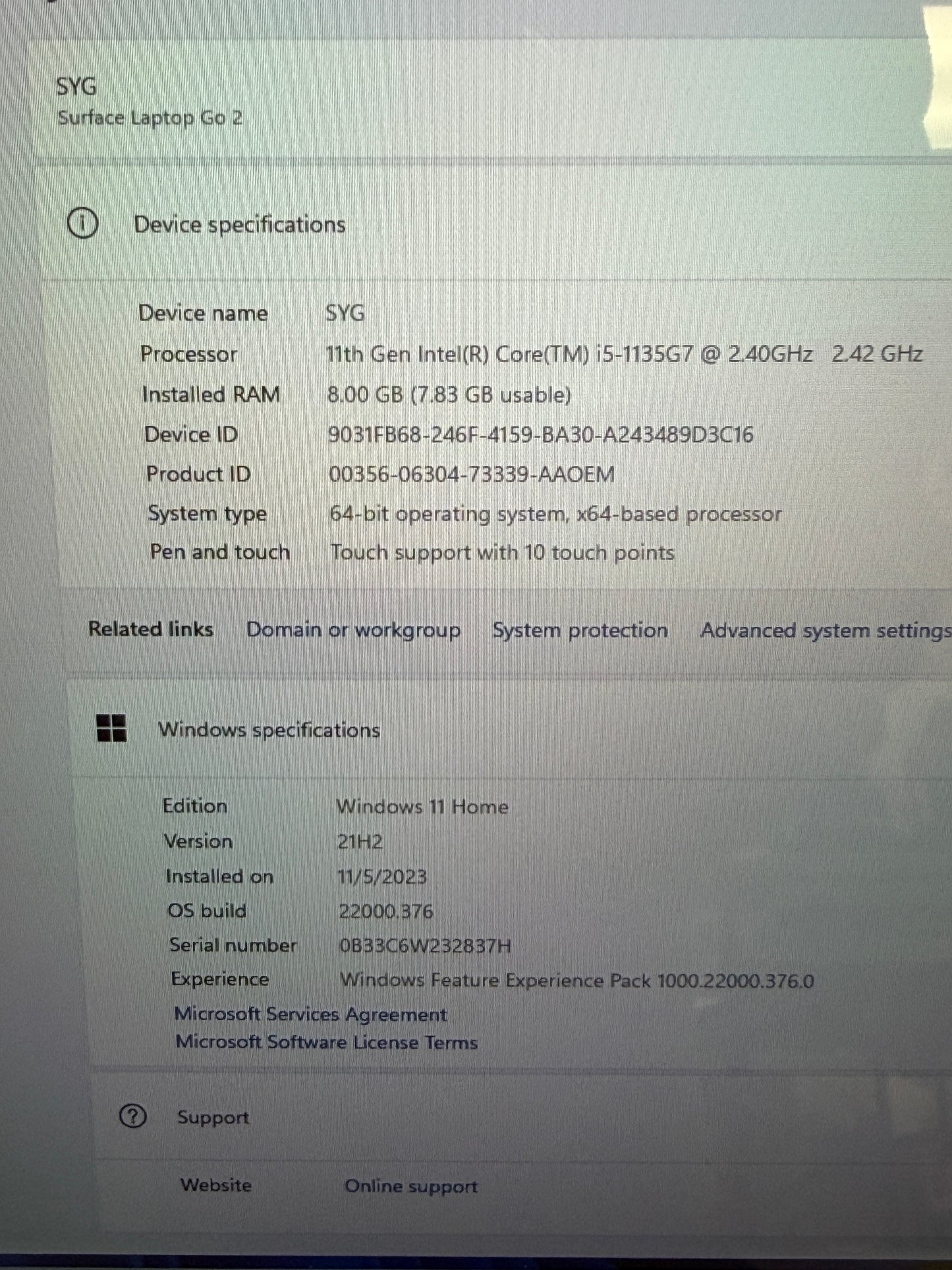Select the OS build value 22000.376
The width and height of the screenshot is (952, 1270).
tap(386, 911)
